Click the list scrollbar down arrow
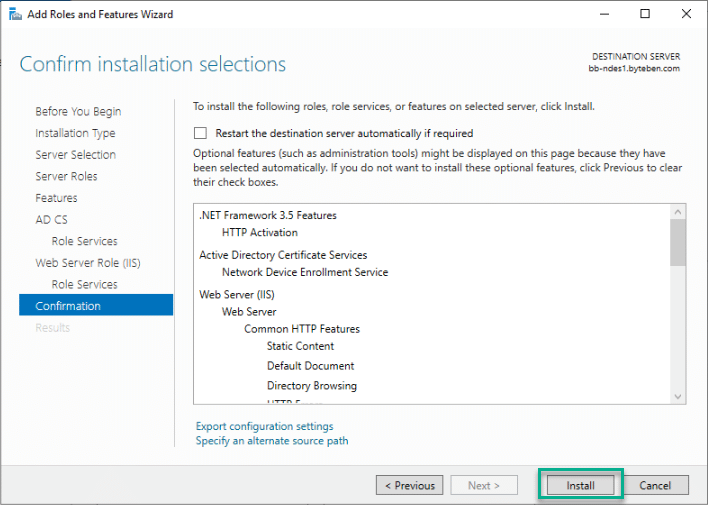 point(678,397)
